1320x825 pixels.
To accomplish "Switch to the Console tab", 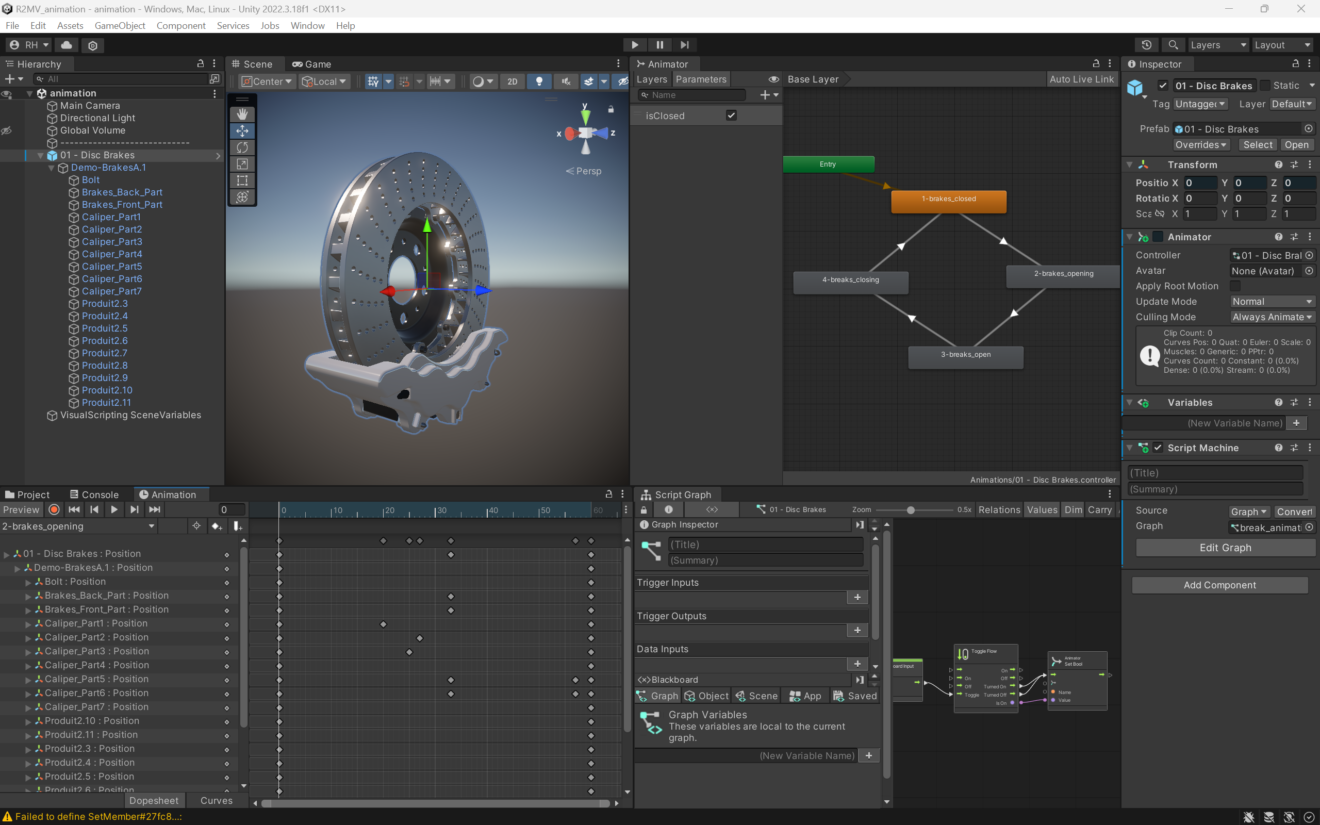I will tap(94, 494).
